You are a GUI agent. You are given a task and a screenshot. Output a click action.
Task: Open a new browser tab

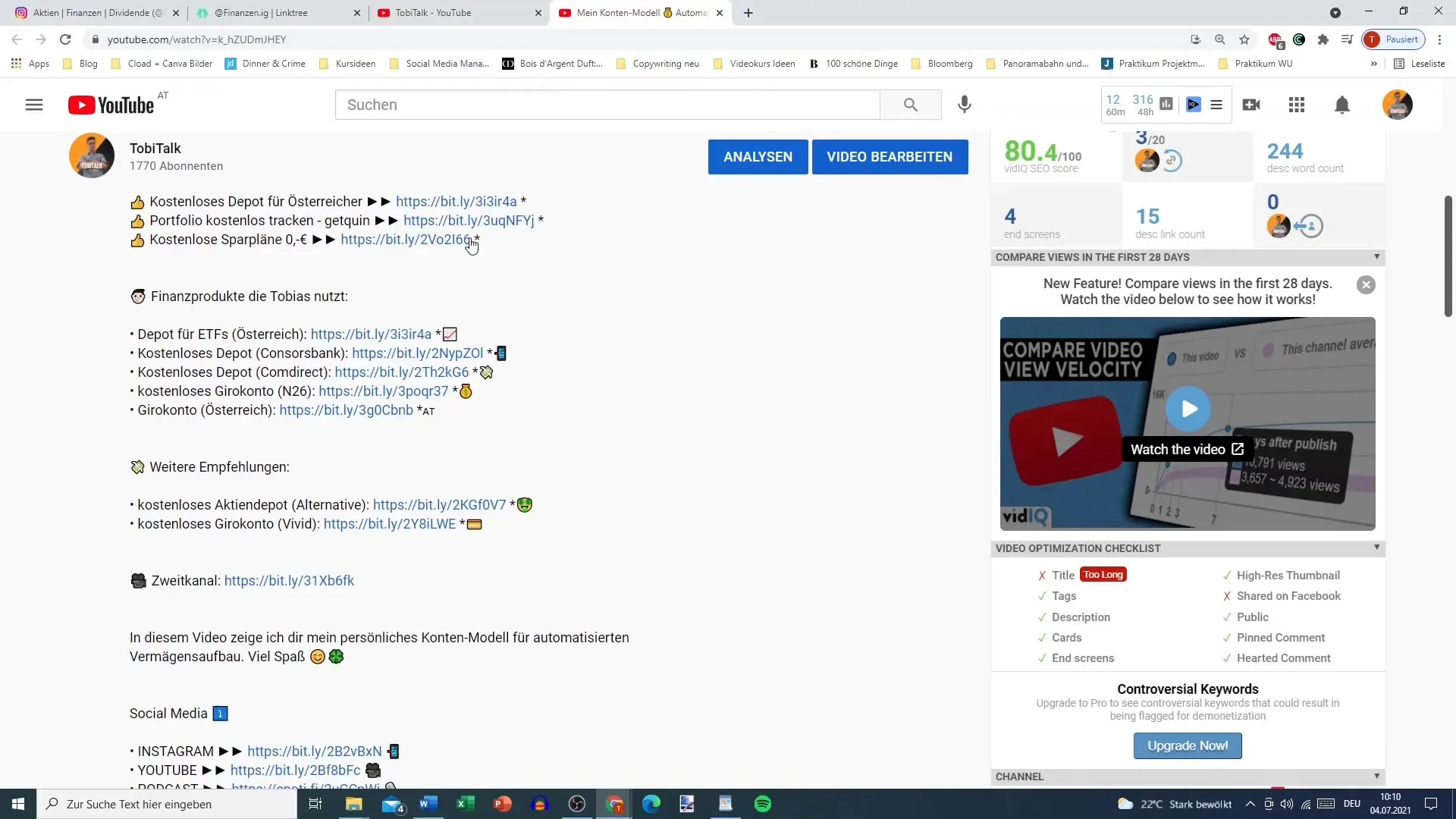tap(748, 13)
